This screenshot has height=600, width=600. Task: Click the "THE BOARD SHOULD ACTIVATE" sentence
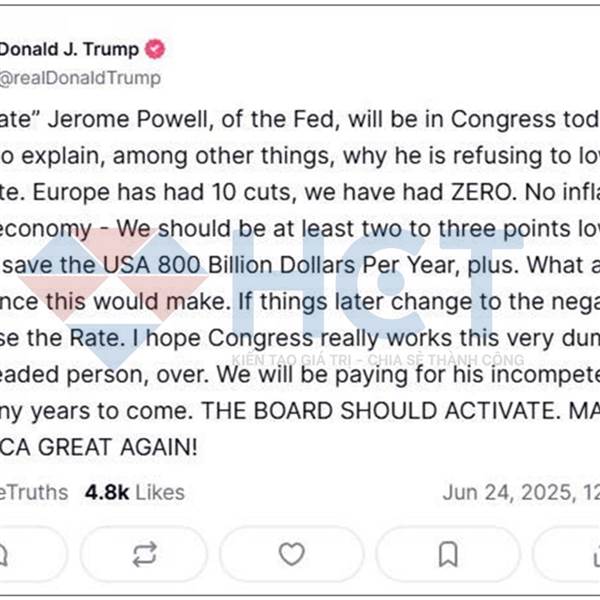[x=378, y=411]
